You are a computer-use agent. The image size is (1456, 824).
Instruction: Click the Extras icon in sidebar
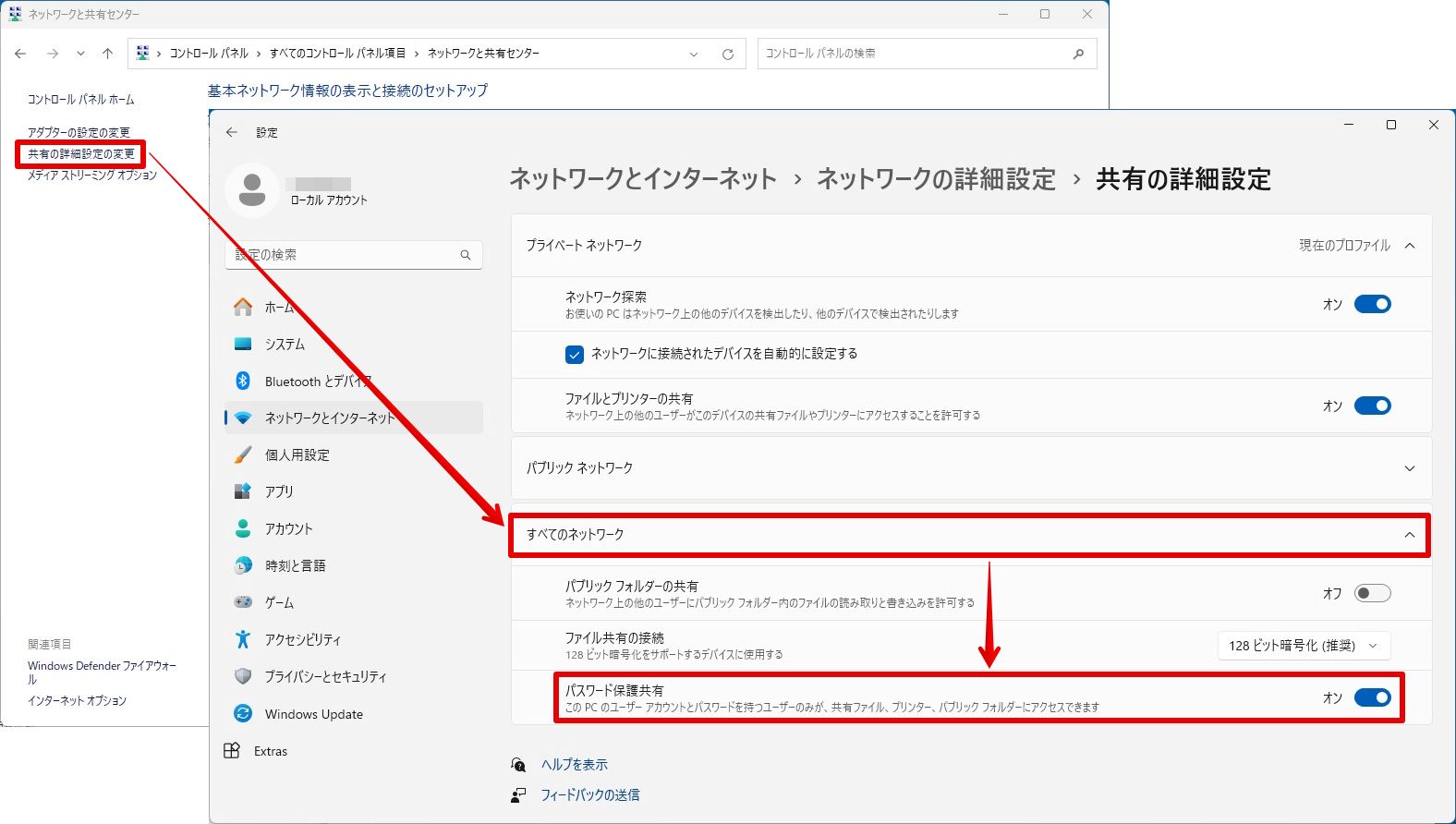coord(232,751)
